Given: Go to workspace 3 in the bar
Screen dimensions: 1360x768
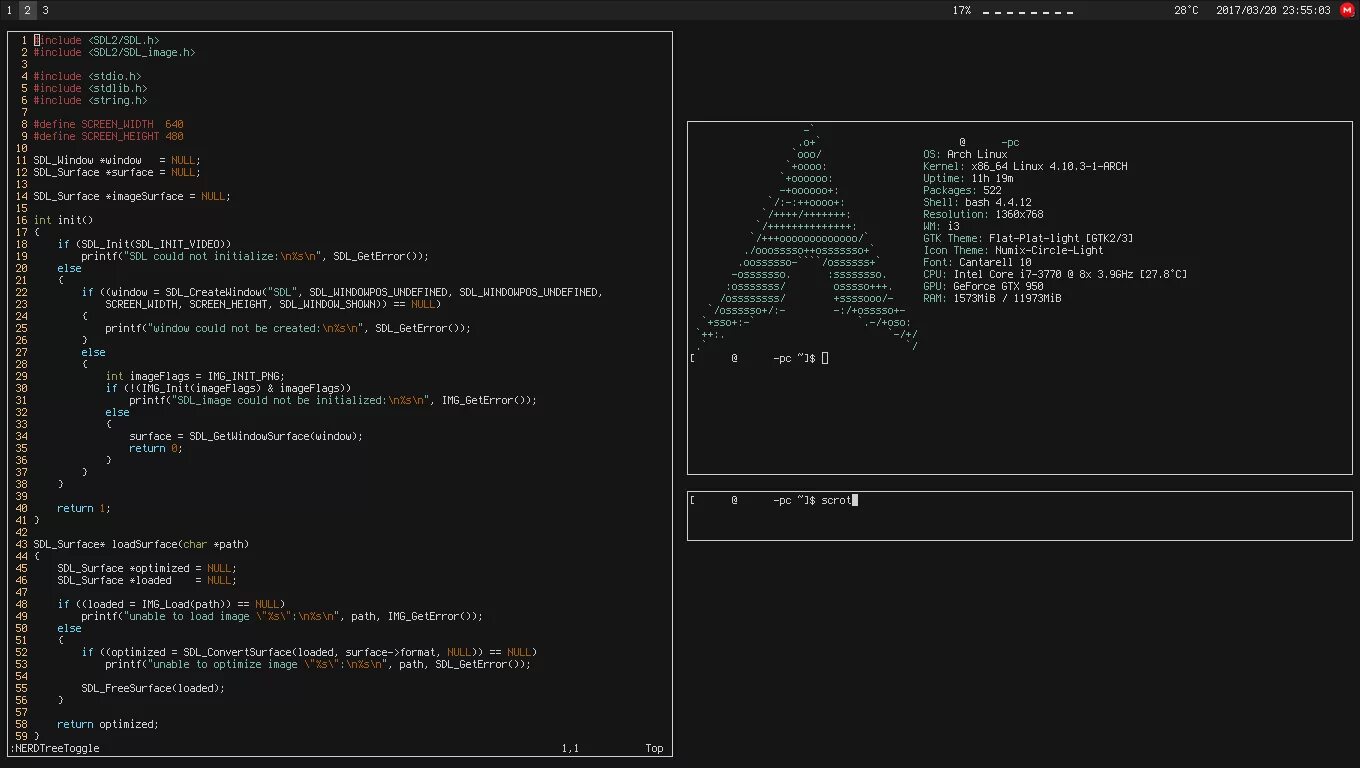Looking at the screenshot, I should pos(45,10).
